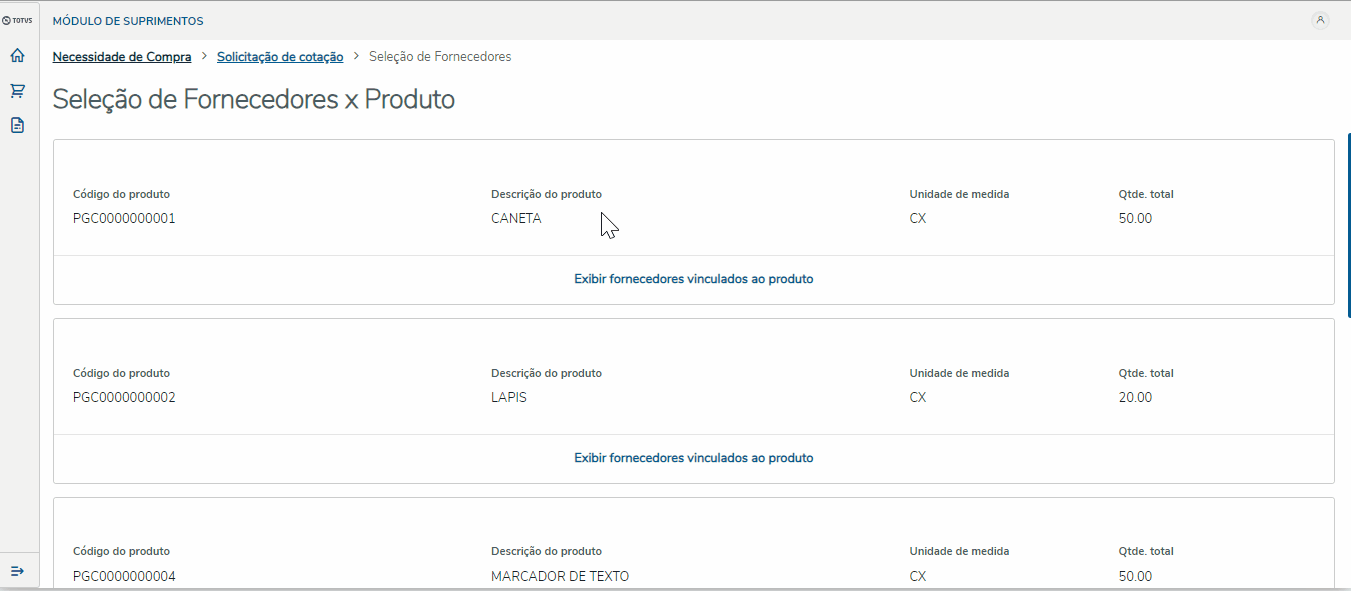Open the shopping cart sidebar icon
This screenshot has width=1351, height=591.
[x=17, y=91]
